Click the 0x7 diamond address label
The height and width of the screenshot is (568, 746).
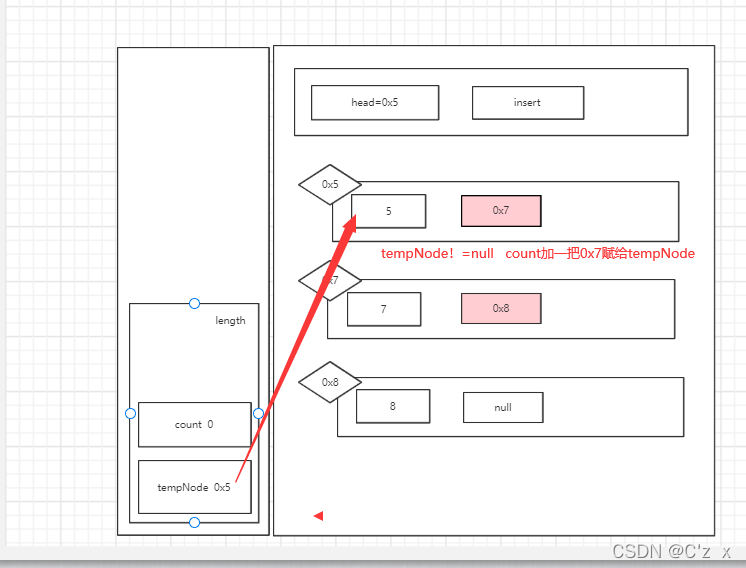(330, 280)
